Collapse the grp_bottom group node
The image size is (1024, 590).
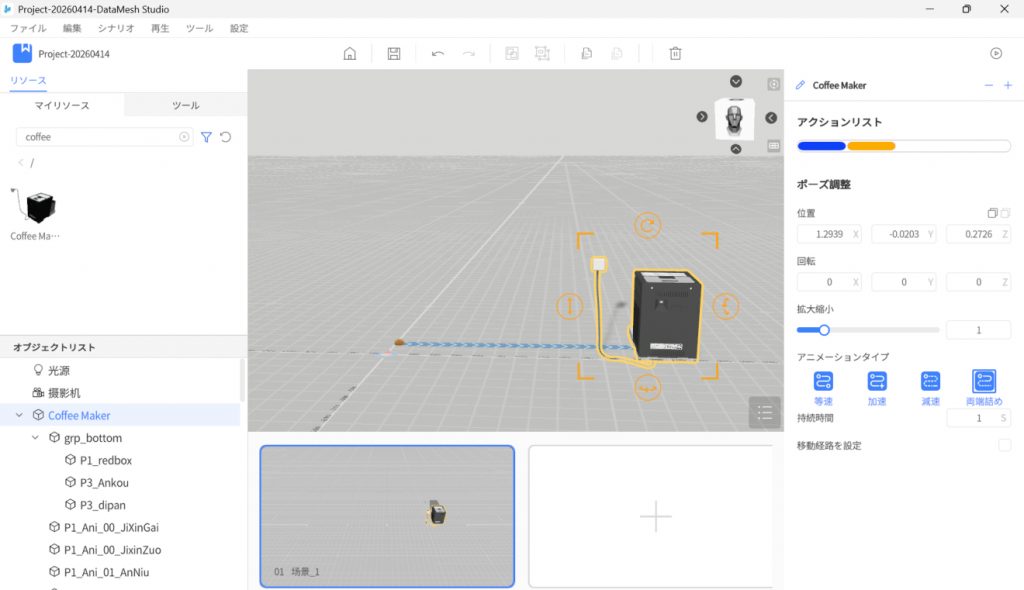[x=36, y=438]
